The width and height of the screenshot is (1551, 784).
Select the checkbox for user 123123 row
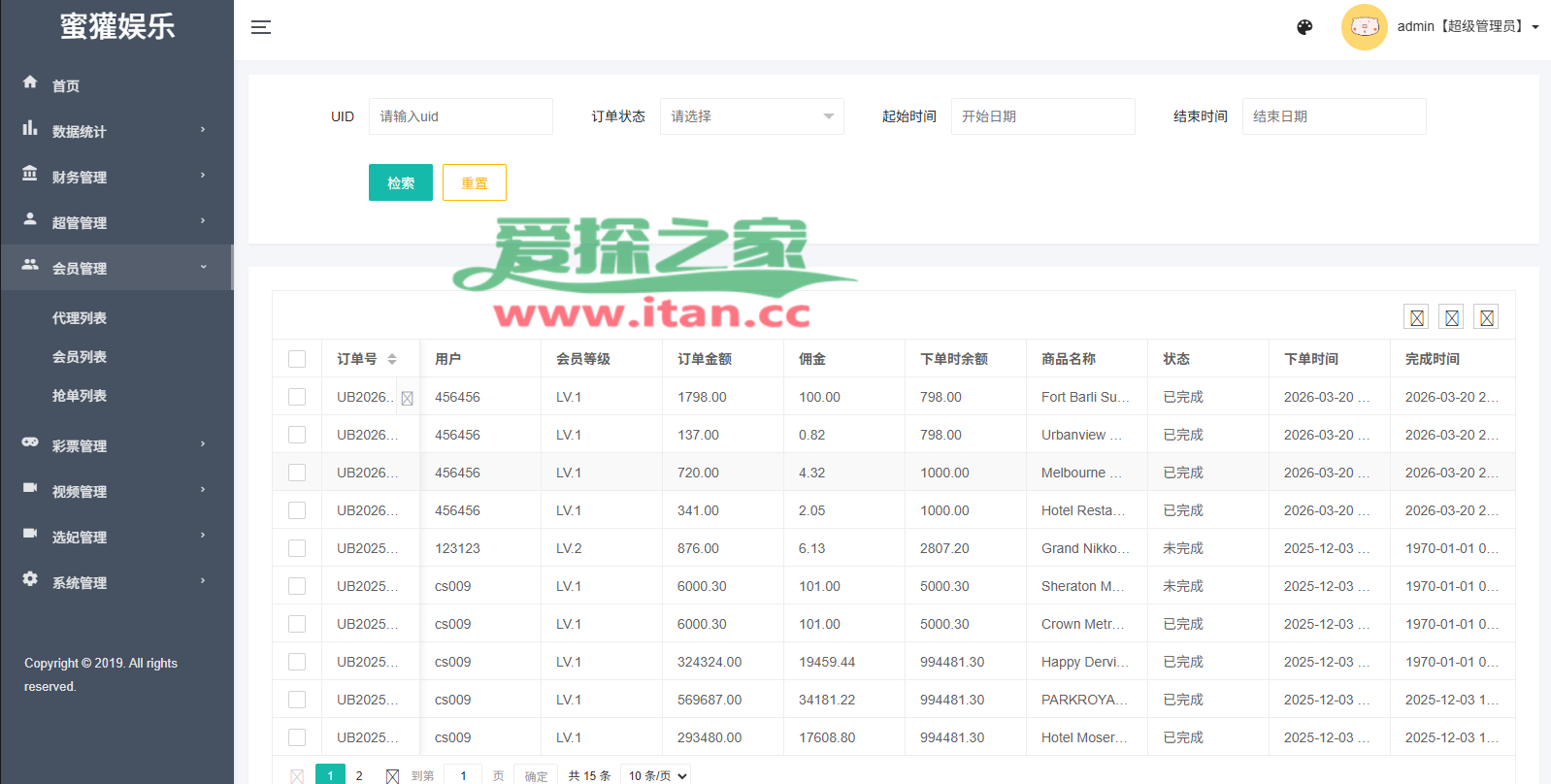click(x=297, y=548)
